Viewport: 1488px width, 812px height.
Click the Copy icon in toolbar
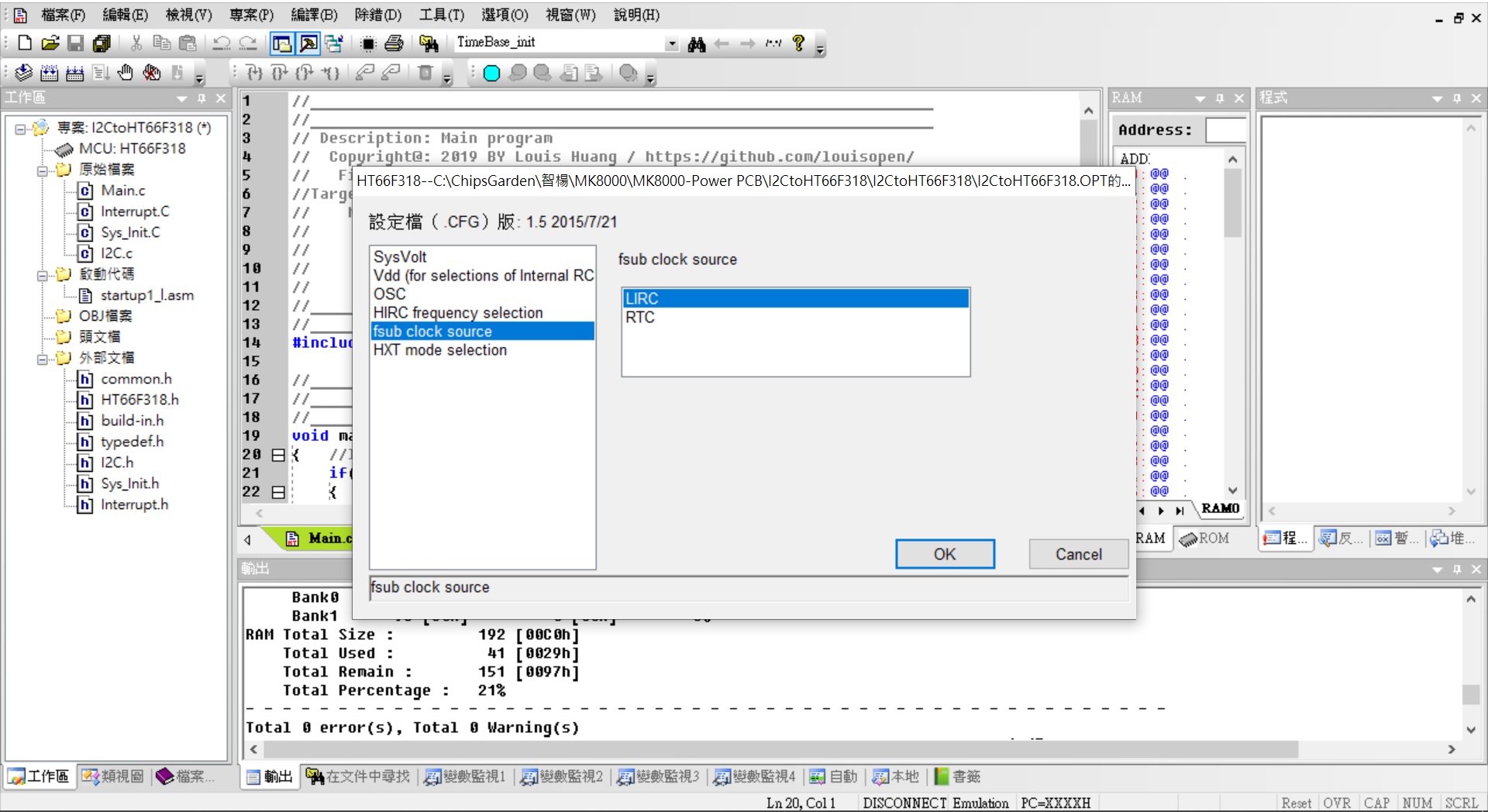coord(162,43)
